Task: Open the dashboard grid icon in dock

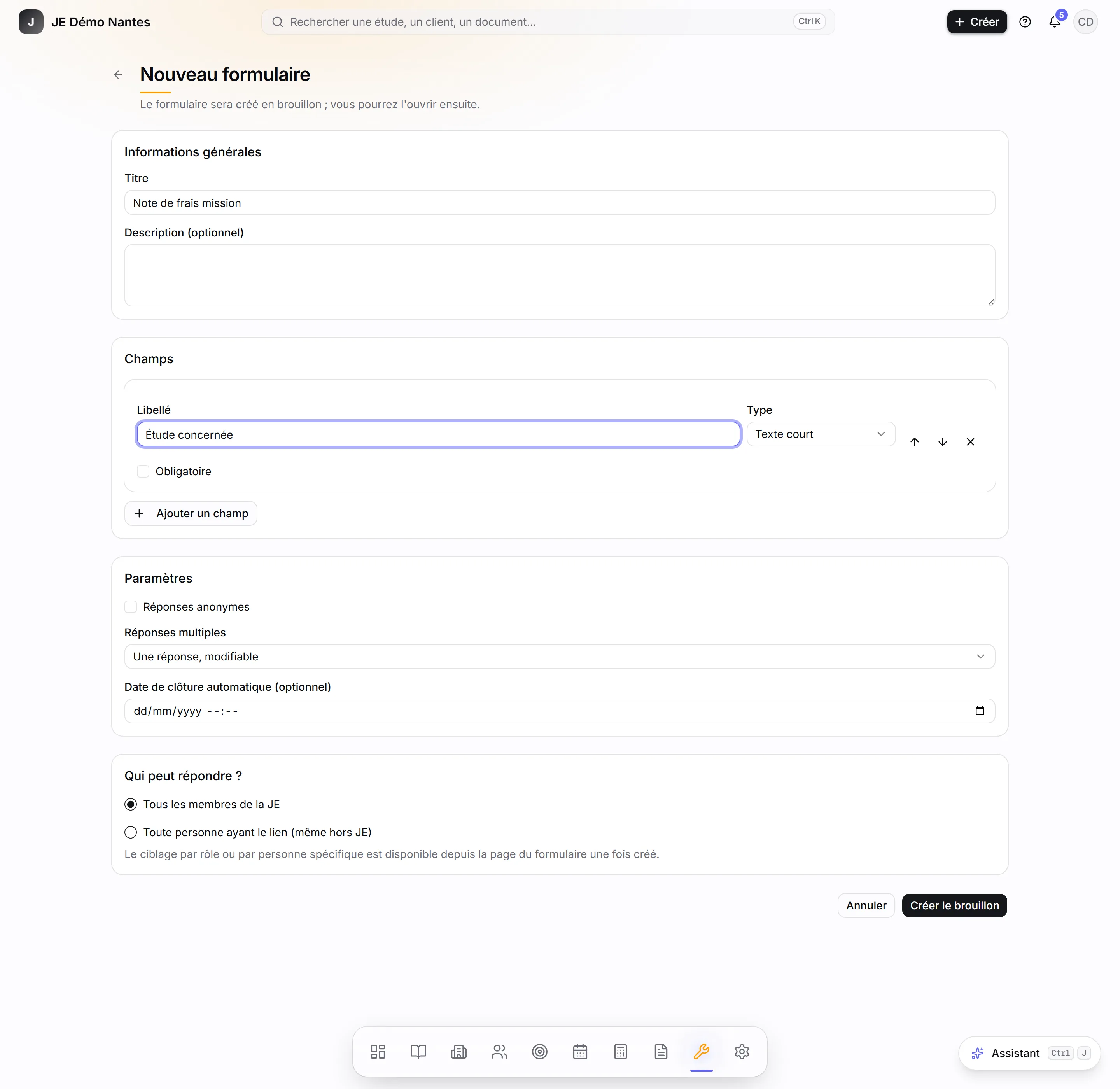Action: pos(378,1051)
